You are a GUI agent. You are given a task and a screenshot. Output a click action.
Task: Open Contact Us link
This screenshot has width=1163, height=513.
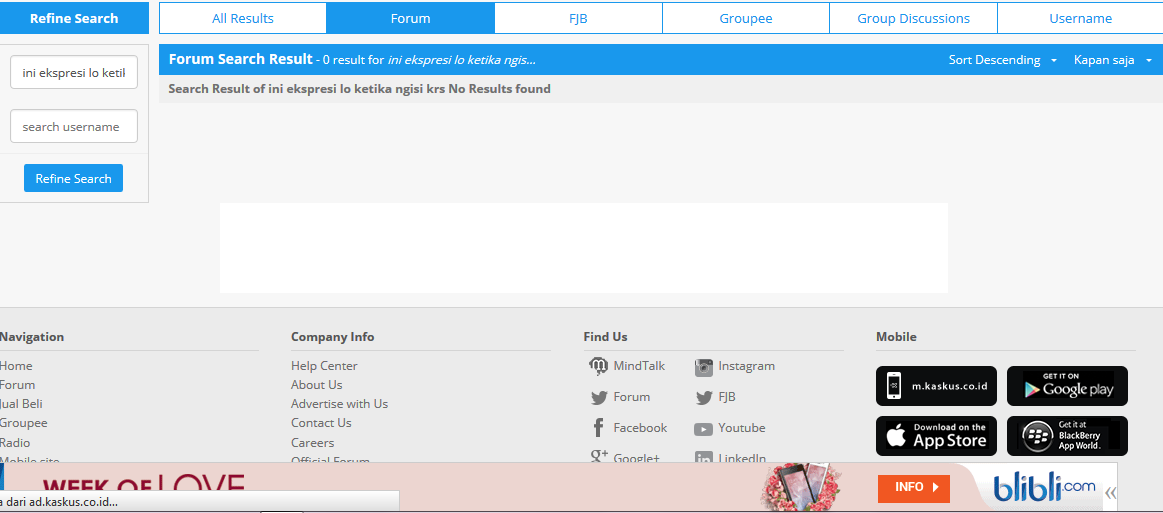click(321, 423)
